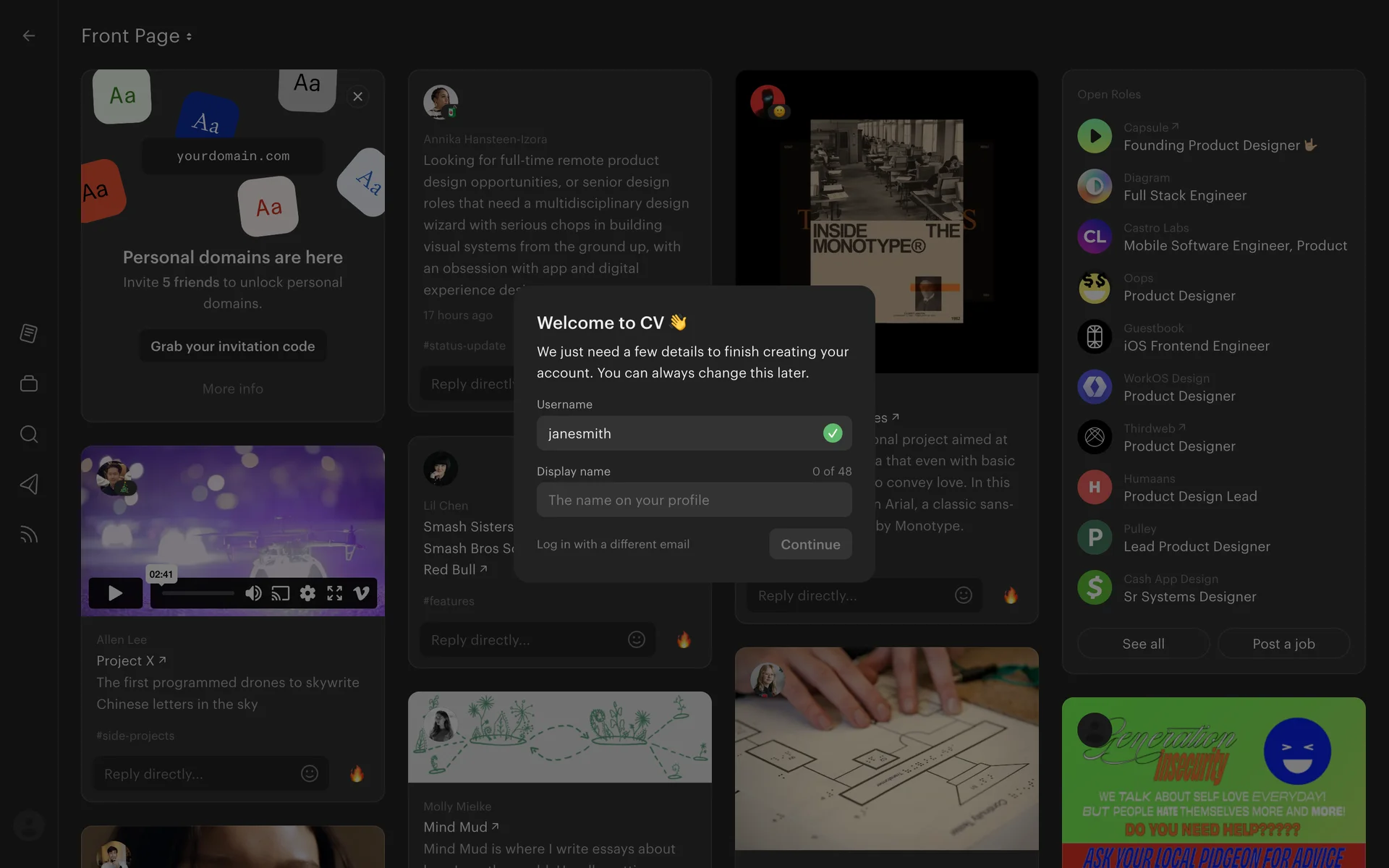
Task: Click See all open roles
Action: click(x=1143, y=644)
